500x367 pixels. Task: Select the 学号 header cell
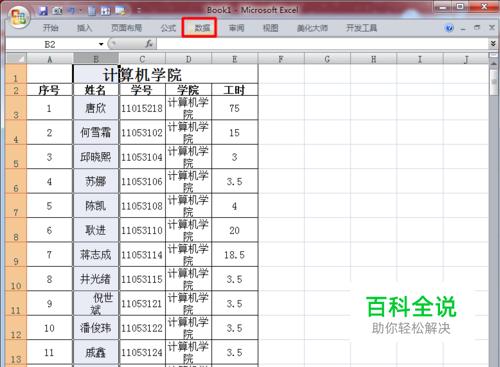142,90
